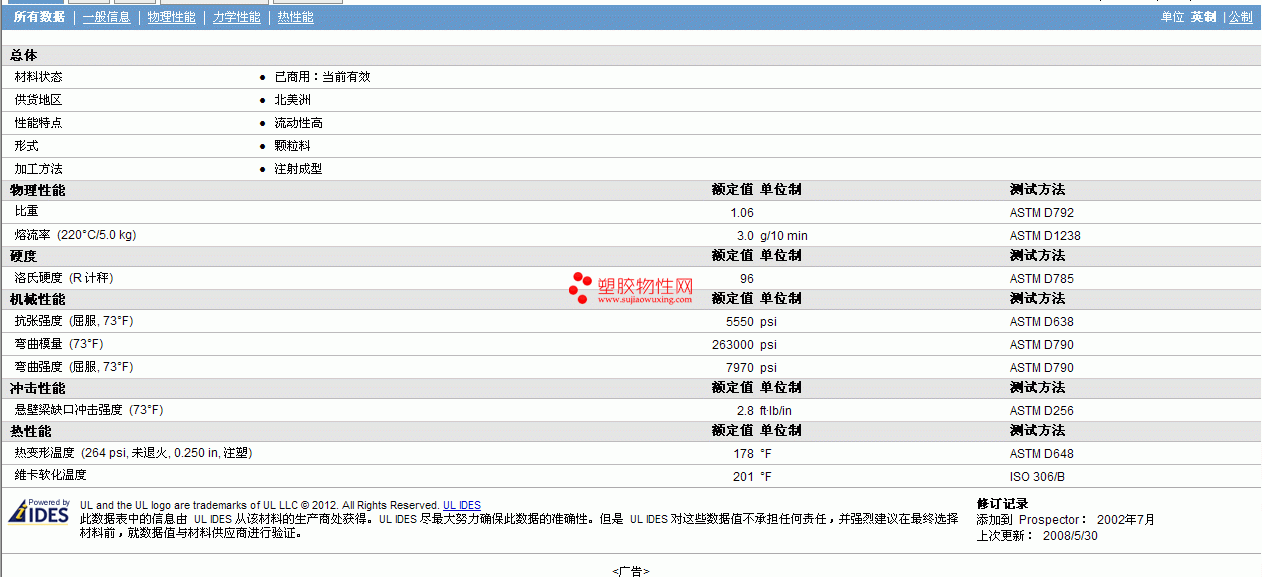The height and width of the screenshot is (577, 1262).
Task: Click ASTM D648 test method
Action: coord(1042,454)
